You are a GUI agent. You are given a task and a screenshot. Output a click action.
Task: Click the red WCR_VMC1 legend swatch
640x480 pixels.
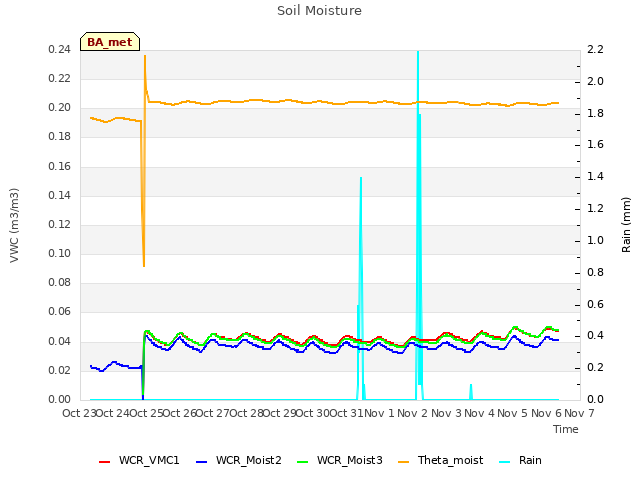coord(104,462)
